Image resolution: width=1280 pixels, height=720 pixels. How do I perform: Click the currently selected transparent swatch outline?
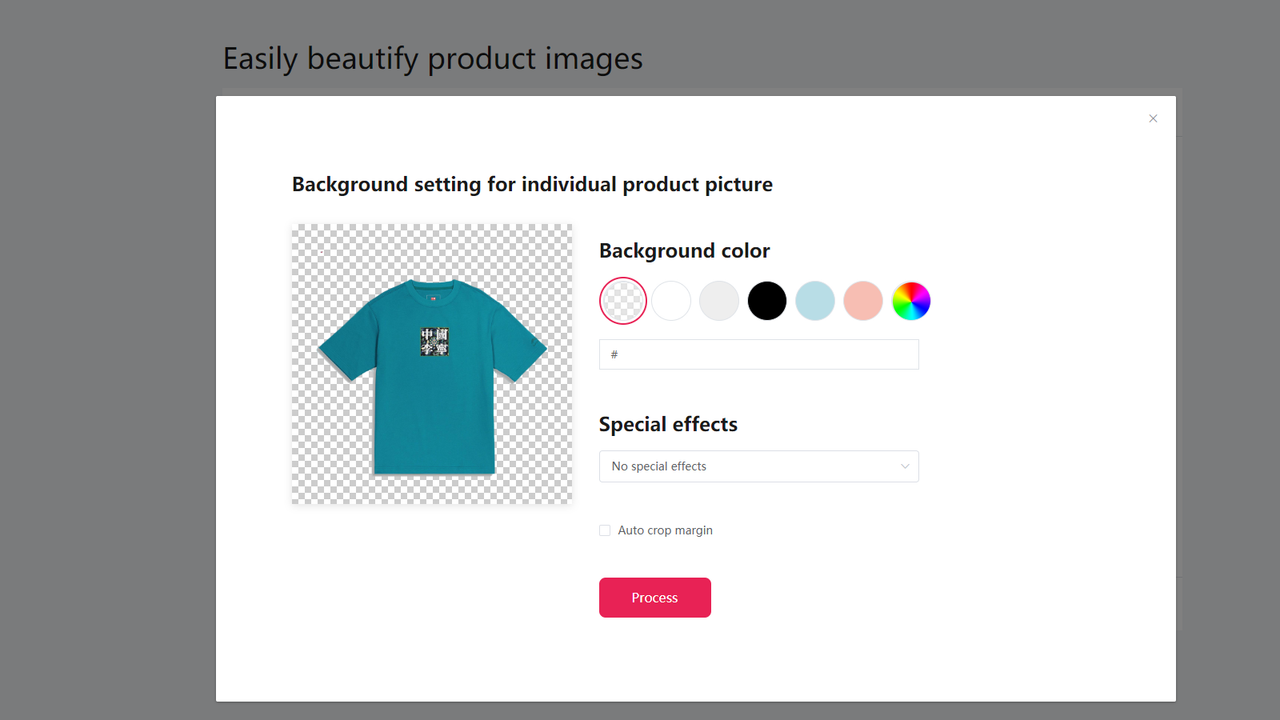622,300
